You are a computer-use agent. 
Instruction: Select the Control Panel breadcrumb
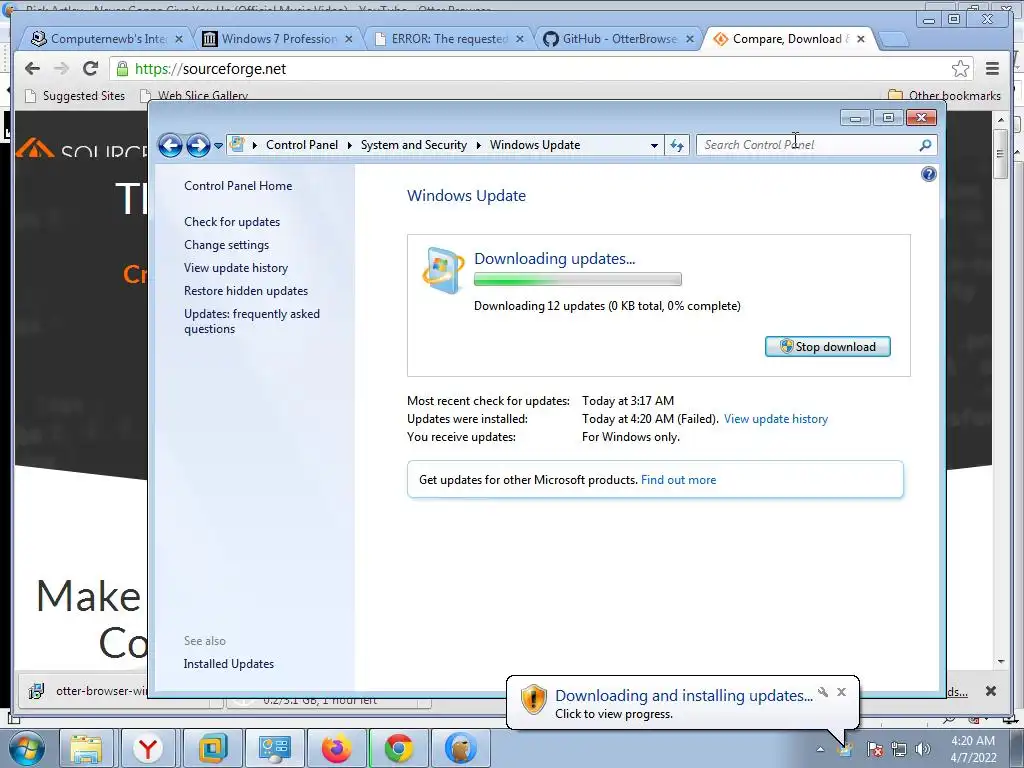302,145
